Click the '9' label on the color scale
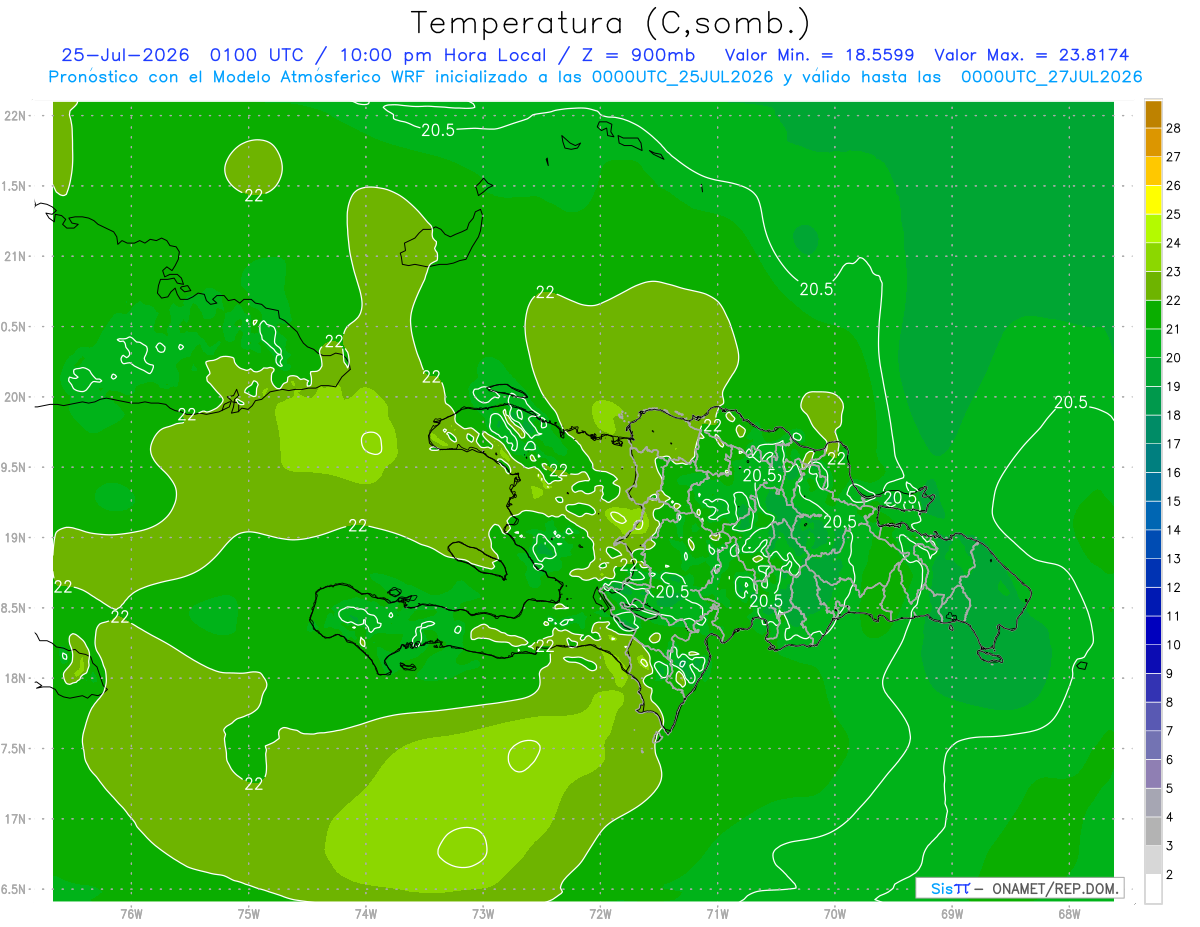The height and width of the screenshot is (927, 1200). tap(1171, 674)
